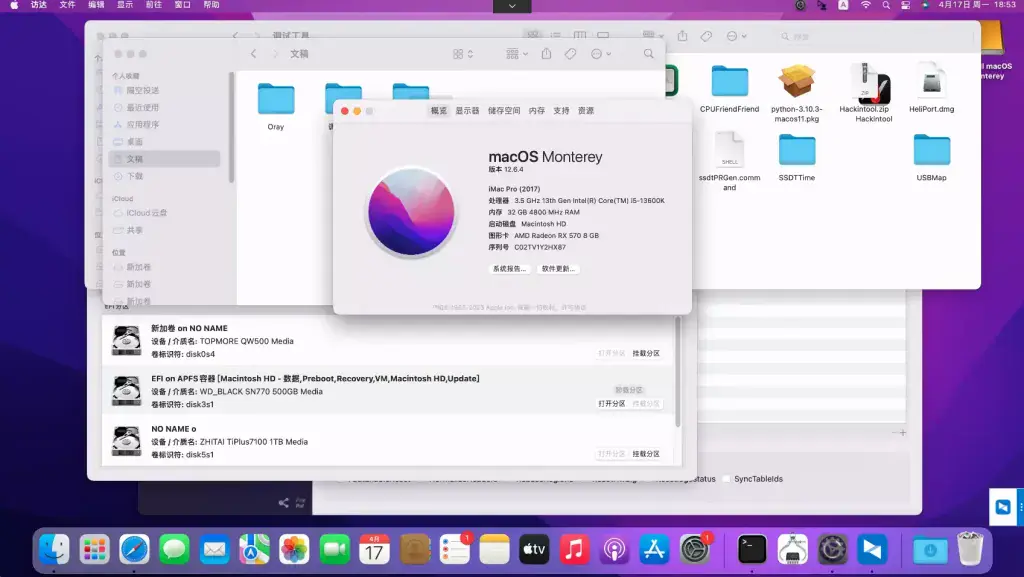1024x577 pixels.
Task: Go back in the 文稿 Finder window
Action: pos(253,54)
